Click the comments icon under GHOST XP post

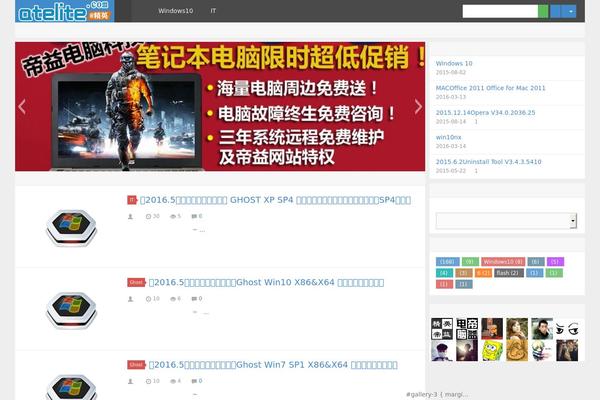click(x=194, y=217)
